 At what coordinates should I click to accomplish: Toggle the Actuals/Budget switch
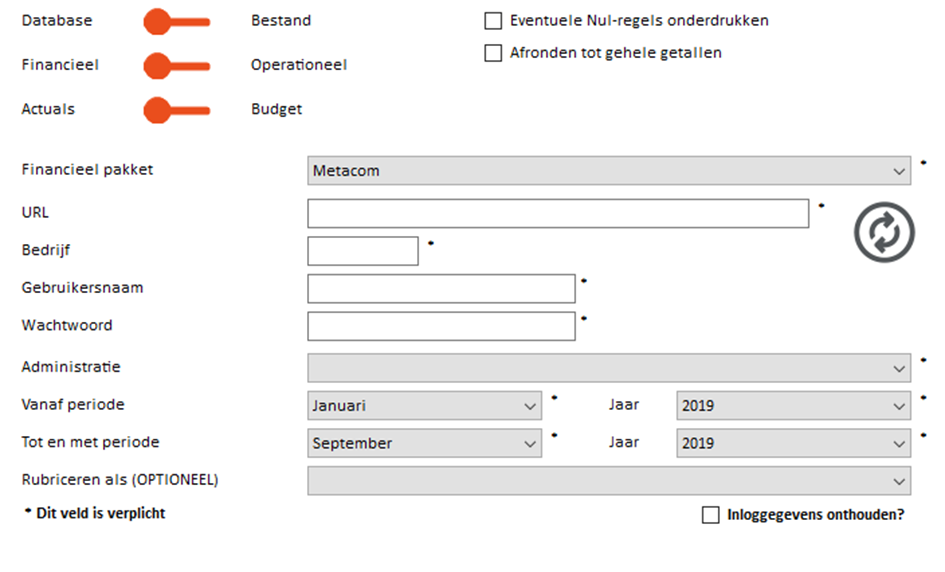[x=177, y=110]
